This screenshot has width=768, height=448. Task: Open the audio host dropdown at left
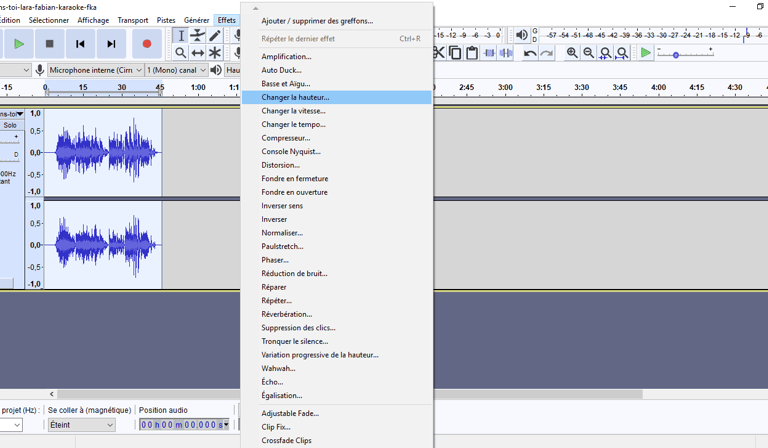pyautogui.click(x=16, y=70)
